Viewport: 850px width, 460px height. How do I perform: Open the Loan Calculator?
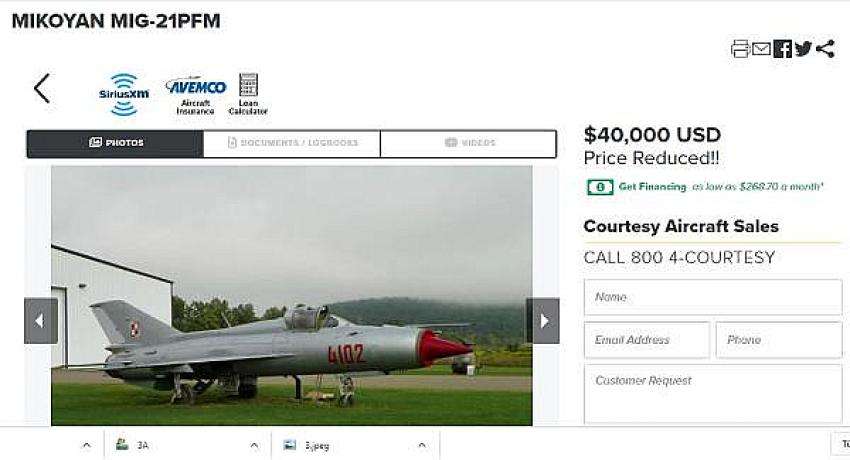tap(248, 94)
